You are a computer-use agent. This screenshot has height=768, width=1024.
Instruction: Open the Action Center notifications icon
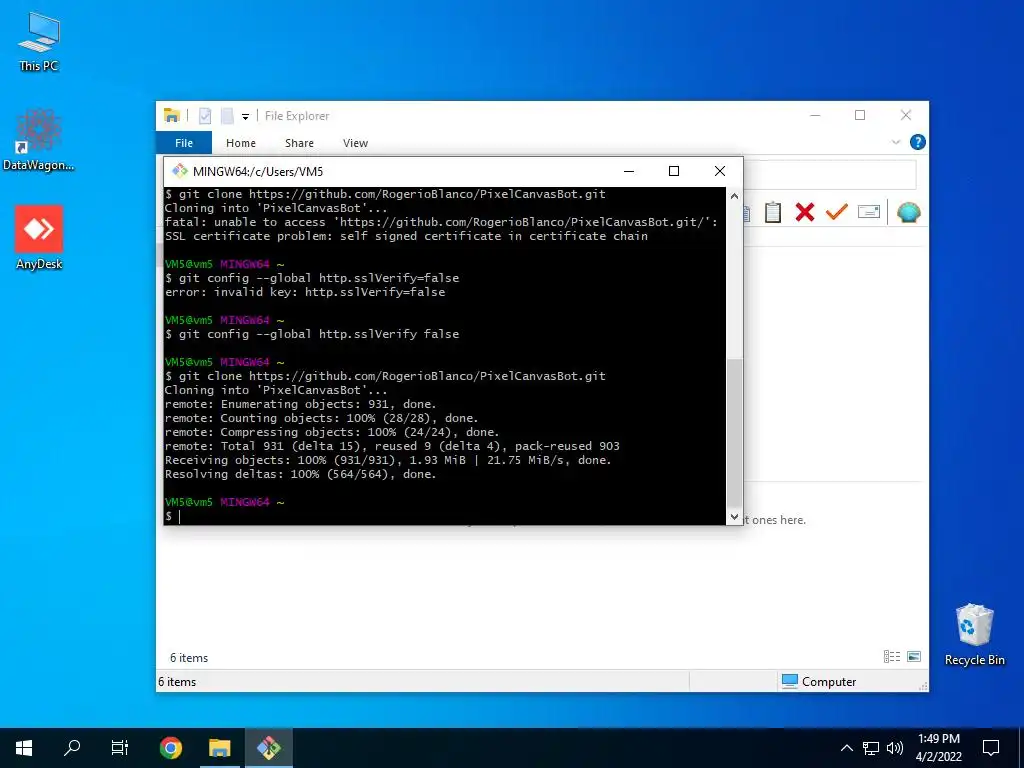click(x=991, y=748)
